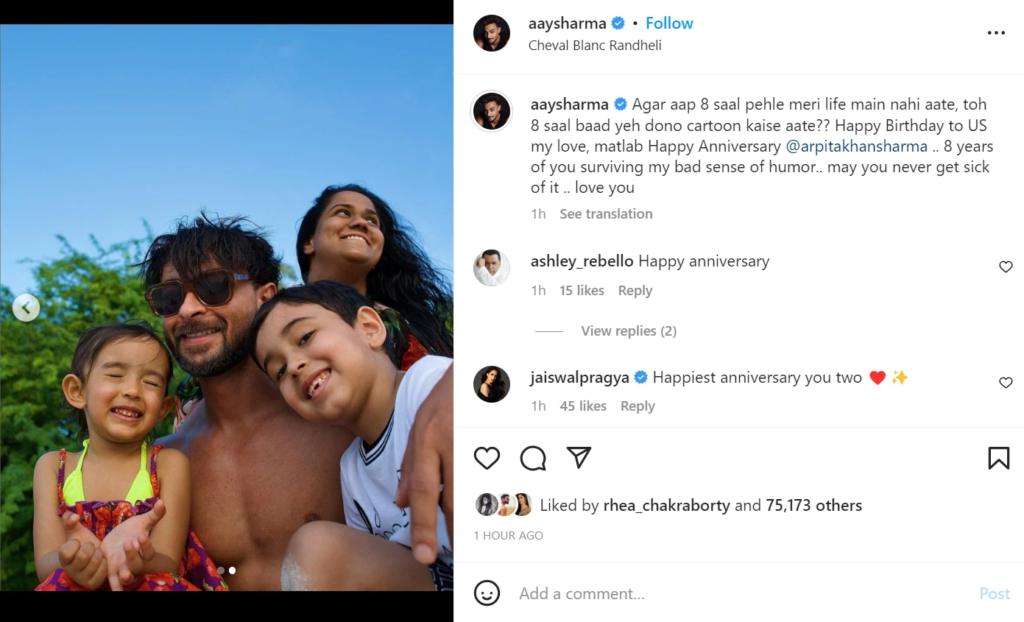1024x622 pixels.
Task: Save post with bookmark icon
Action: 998,458
